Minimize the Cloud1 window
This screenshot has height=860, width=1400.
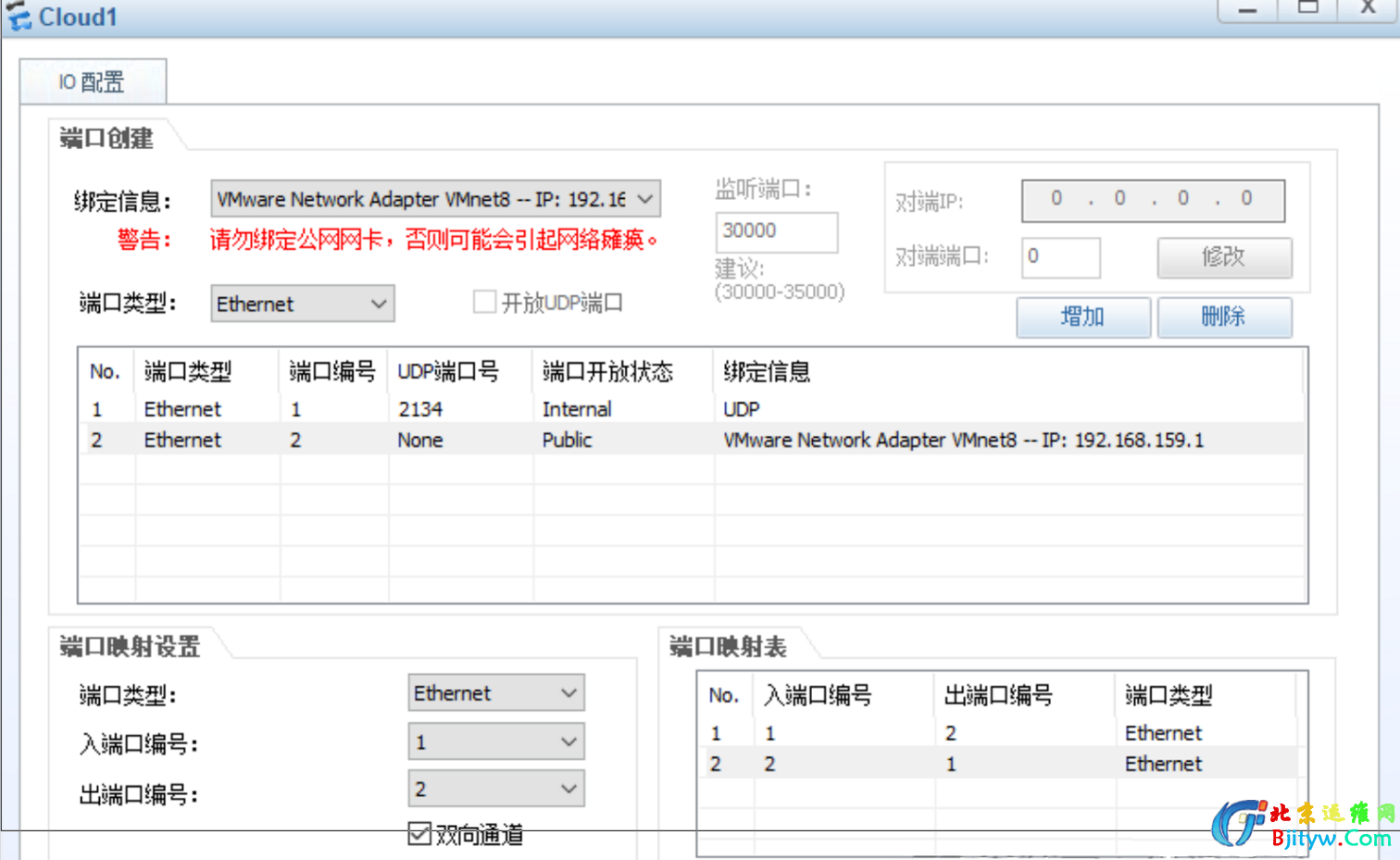[1247, 9]
